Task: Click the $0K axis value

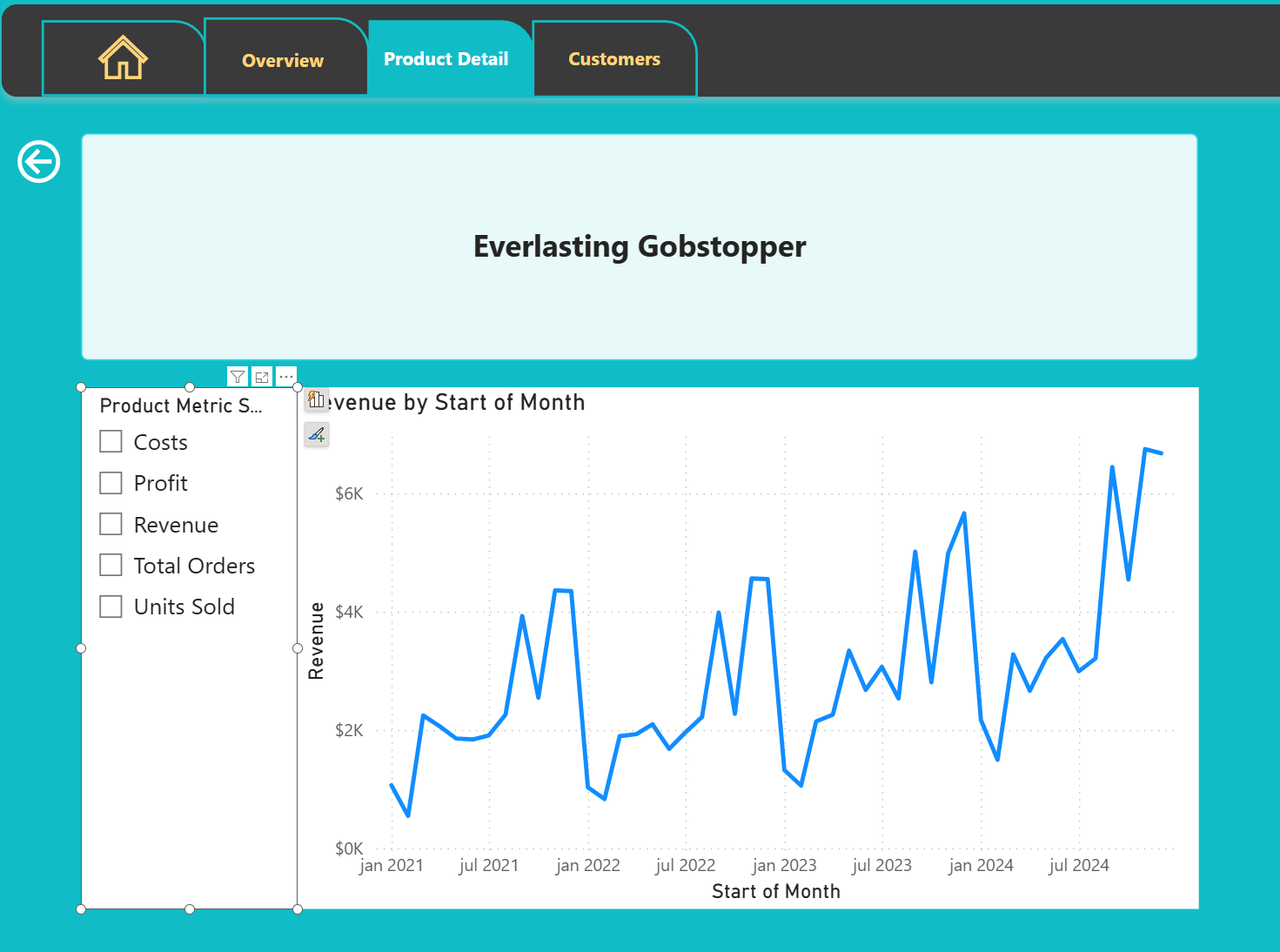Action: click(x=349, y=848)
